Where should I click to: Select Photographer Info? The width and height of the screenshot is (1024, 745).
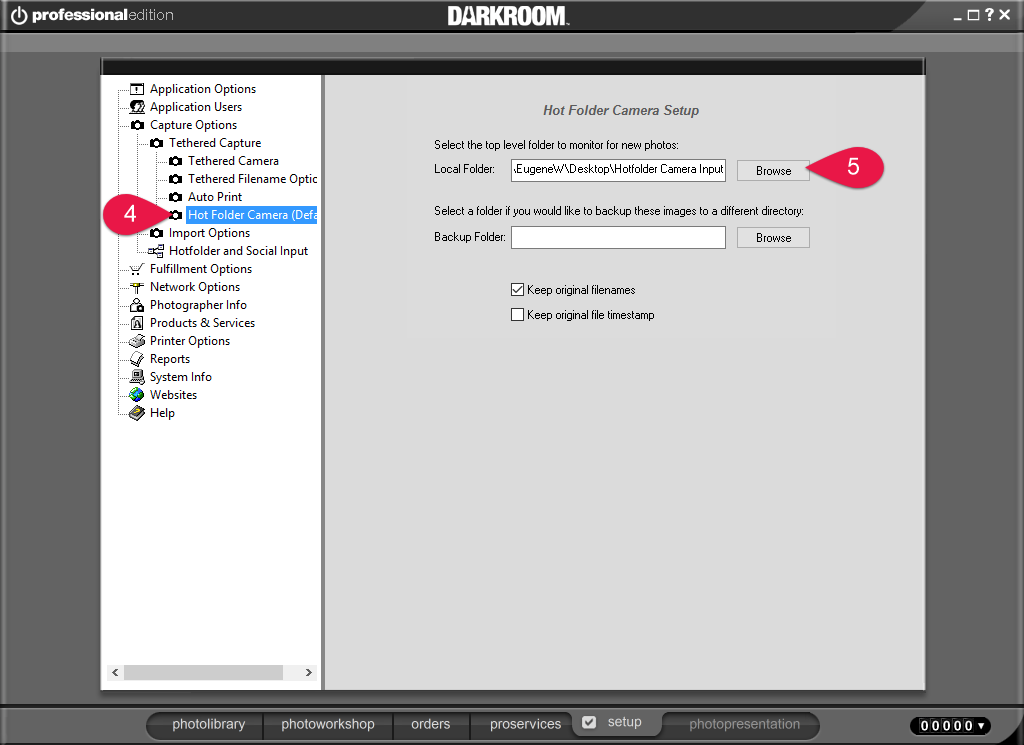(198, 305)
